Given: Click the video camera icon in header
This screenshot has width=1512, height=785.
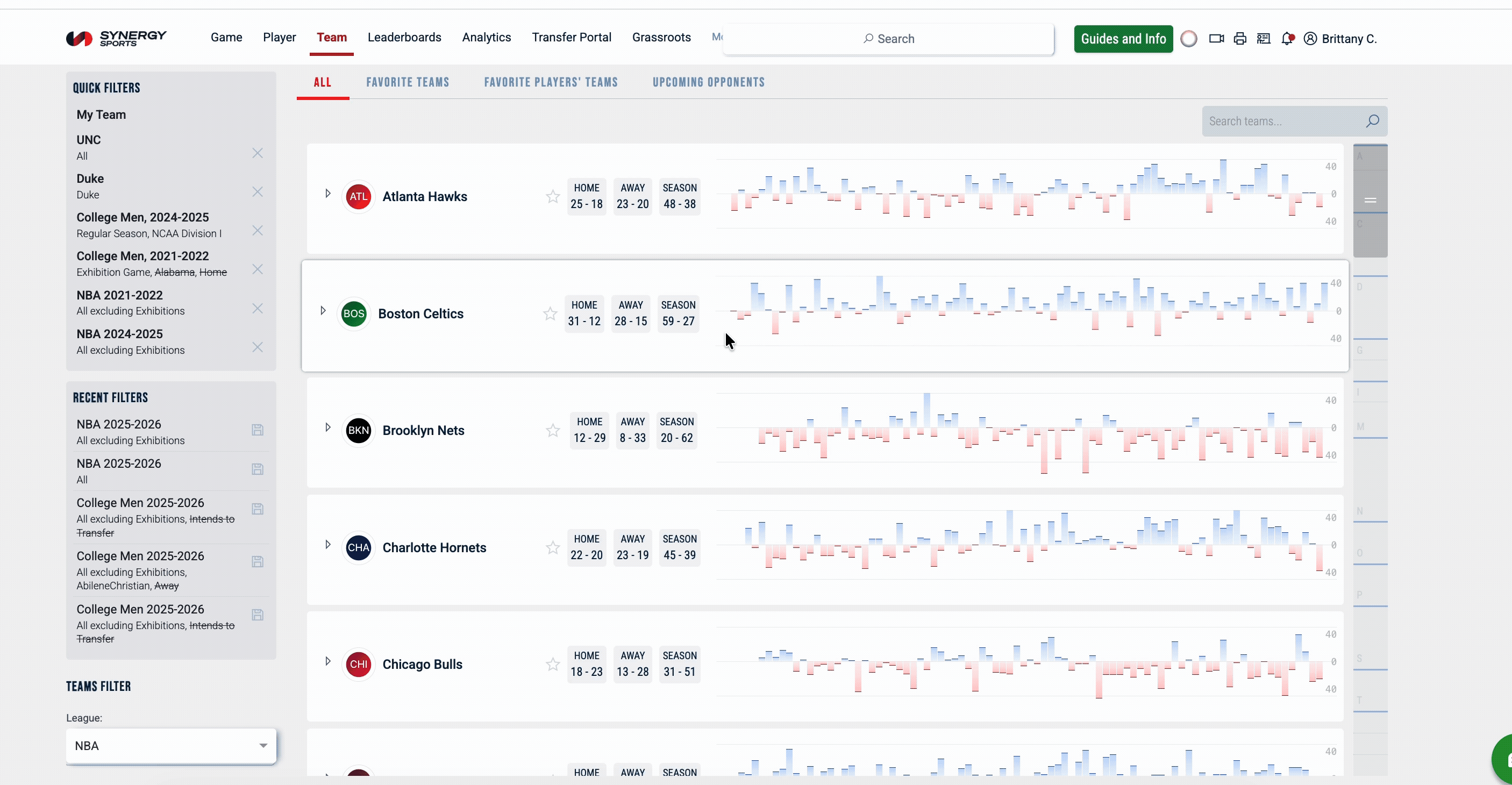Looking at the screenshot, I should (x=1216, y=39).
